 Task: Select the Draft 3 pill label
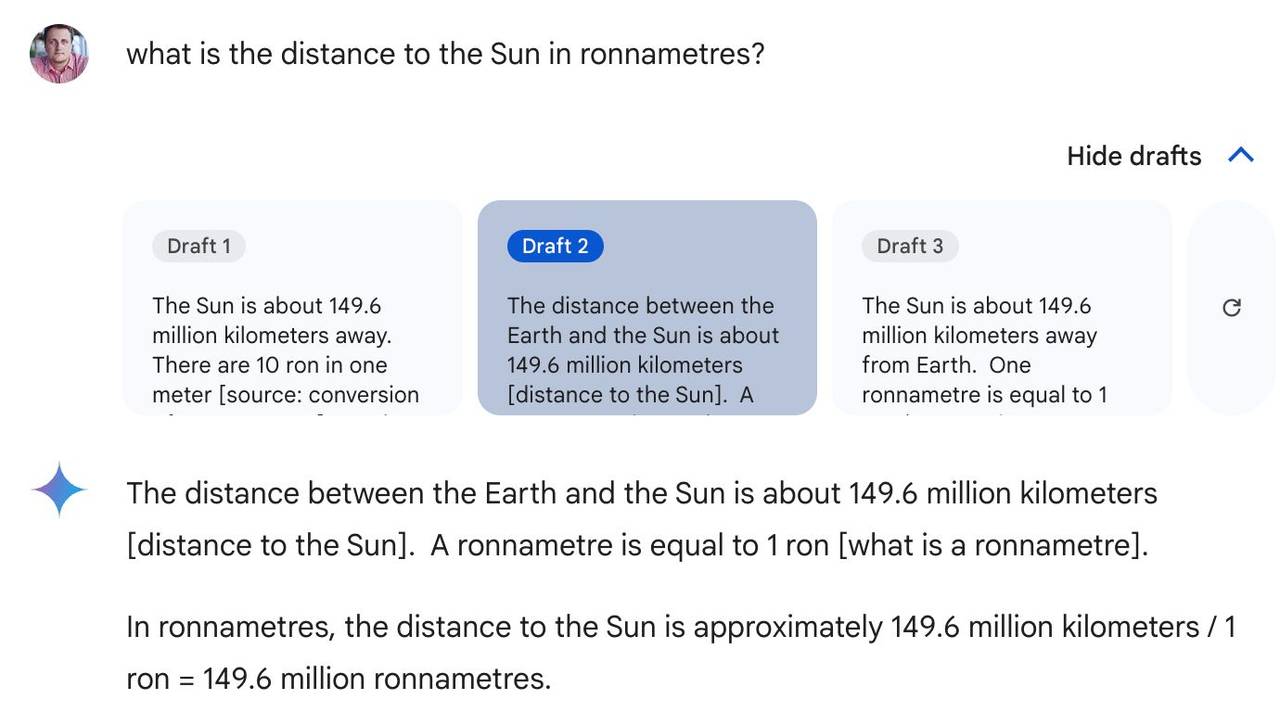point(909,246)
